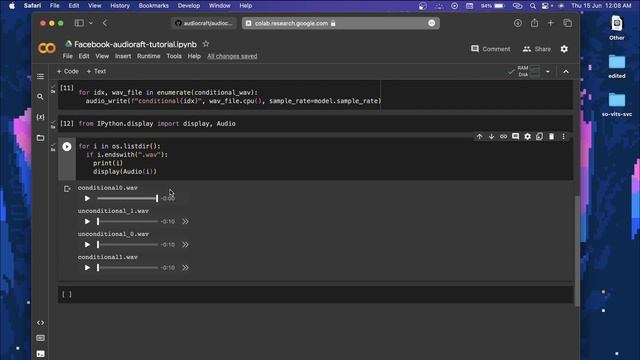Open cell editor settings gear
The width and height of the screenshot is (640, 360).
527,137
